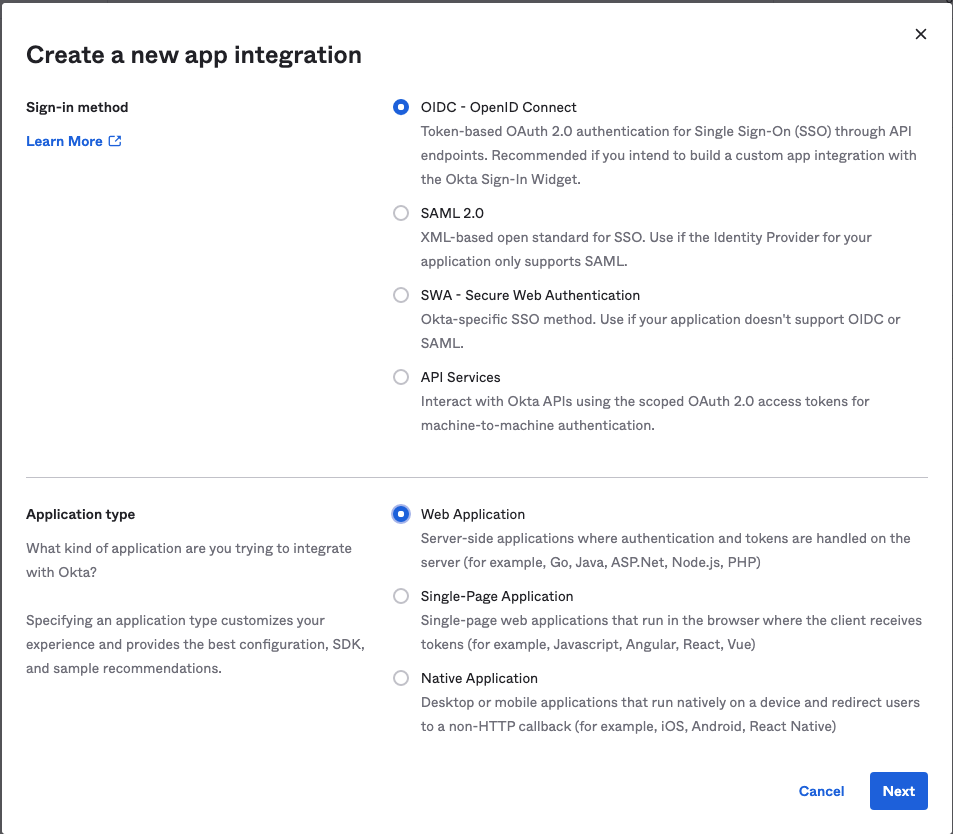Click the external-link icon beside Learn More
953x834 pixels.
(114, 140)
